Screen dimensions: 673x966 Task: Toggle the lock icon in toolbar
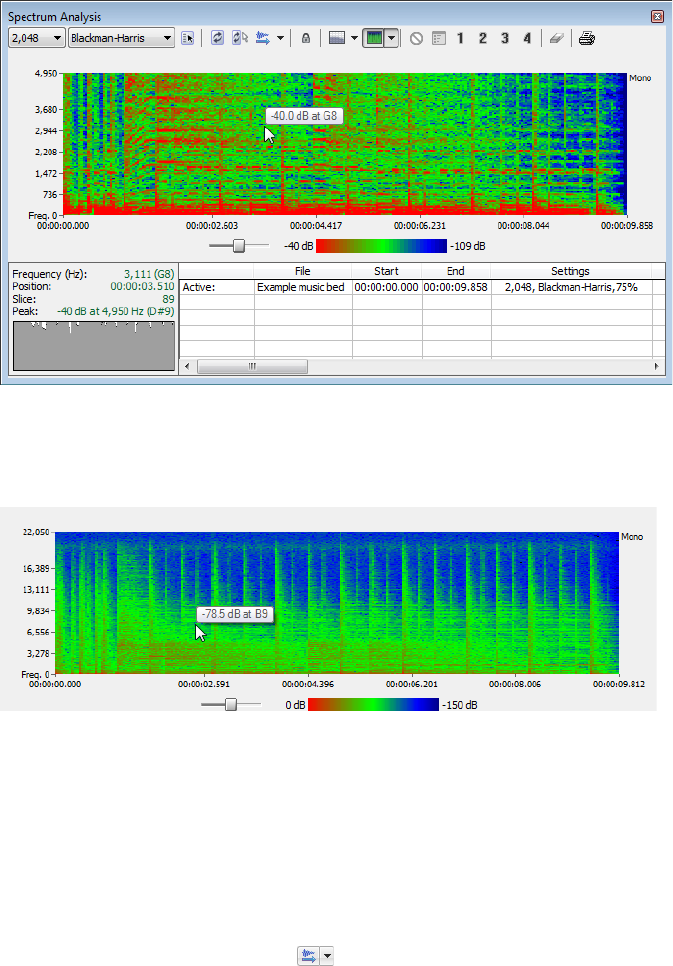coord(306,38)
